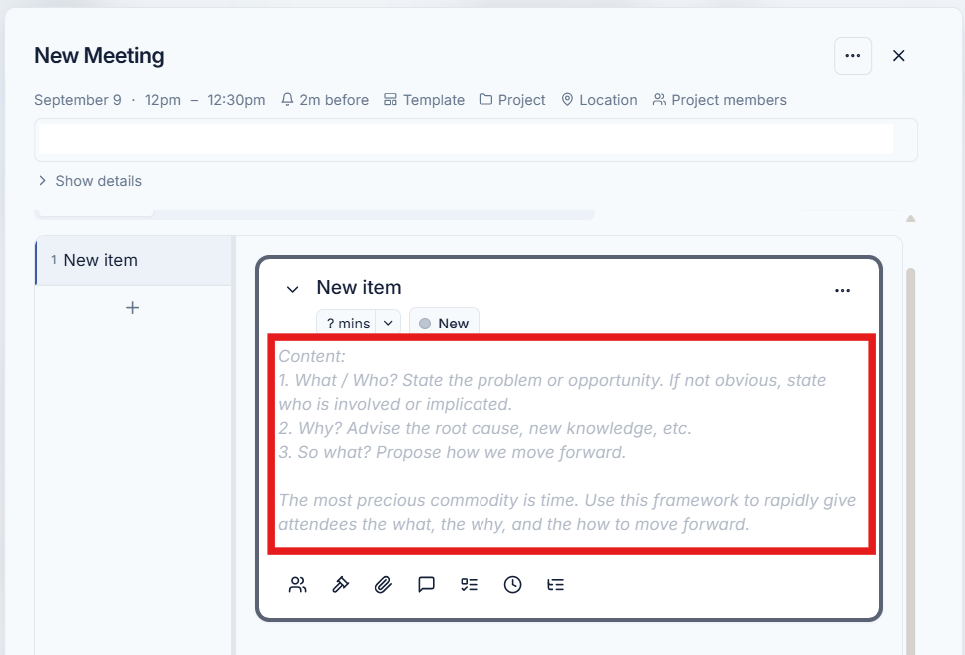Open comments with the speech bubble icon

[x=426, y=584]
